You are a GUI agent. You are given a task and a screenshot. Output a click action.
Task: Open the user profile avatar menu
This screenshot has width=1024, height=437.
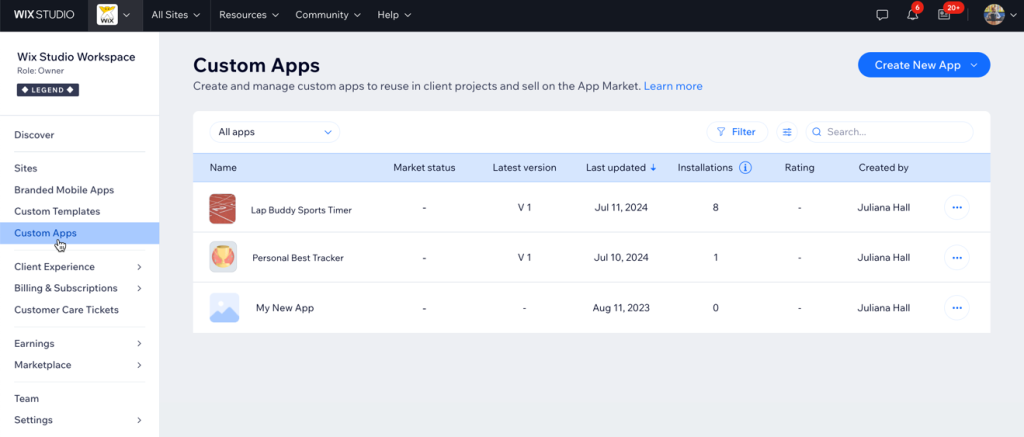click(1000, 14)
